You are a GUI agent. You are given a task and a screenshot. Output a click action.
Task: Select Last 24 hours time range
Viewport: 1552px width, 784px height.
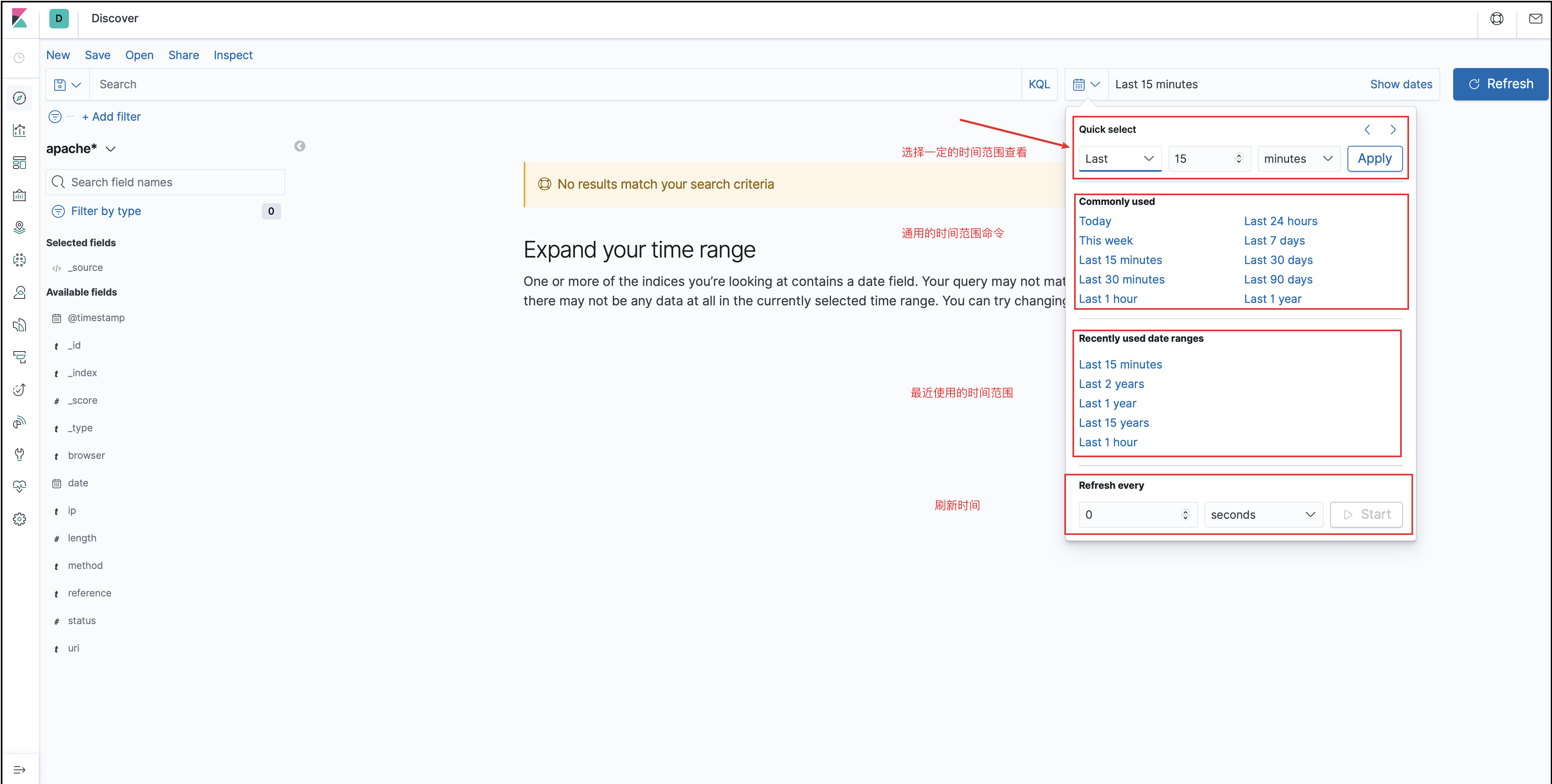click(1280, 221)
